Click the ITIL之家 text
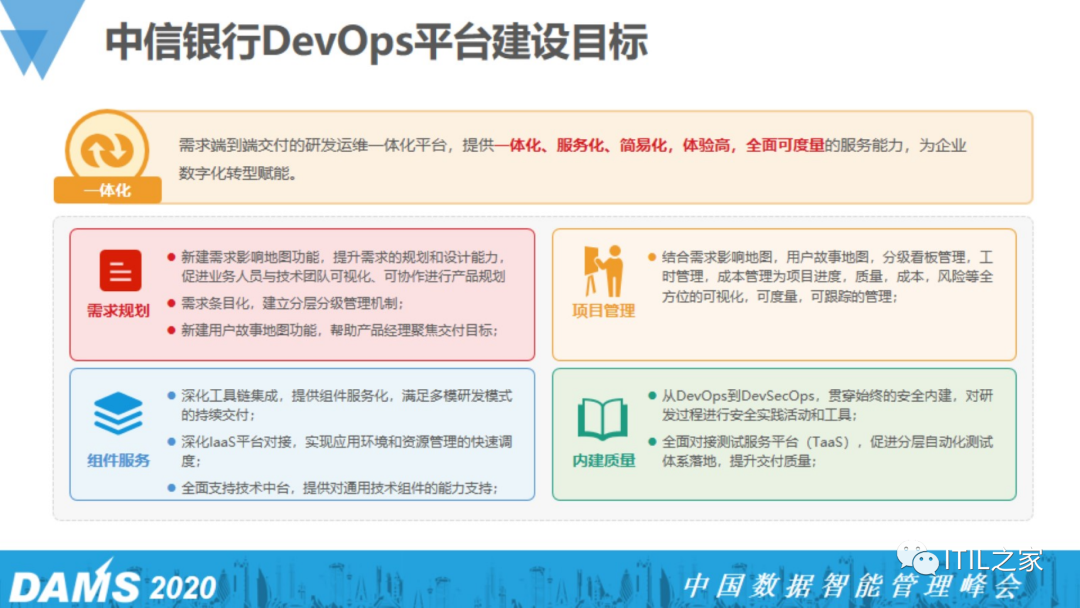 (994, 559)
